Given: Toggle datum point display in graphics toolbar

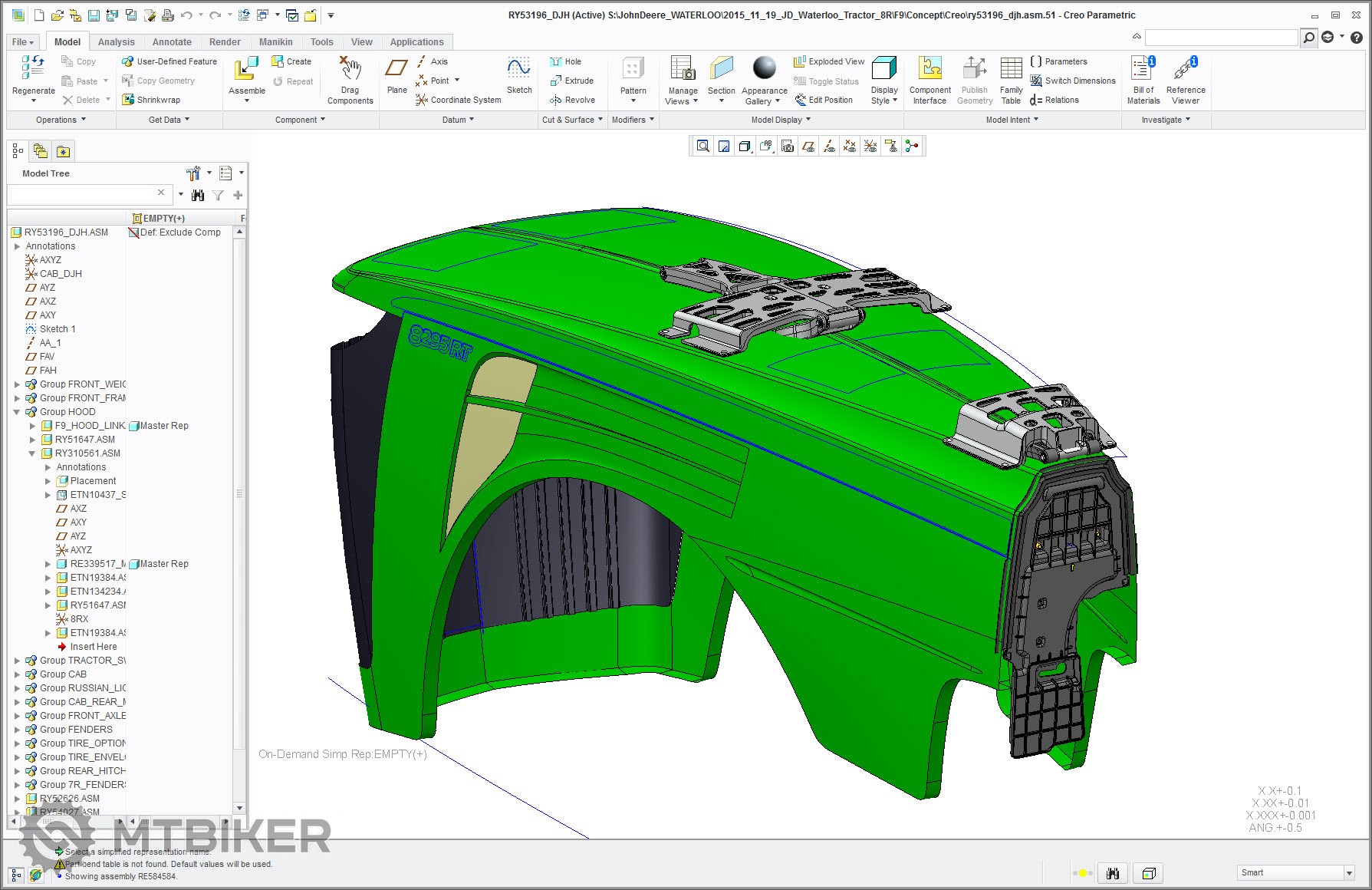Looking at the screenshot, I should (850, 147).
